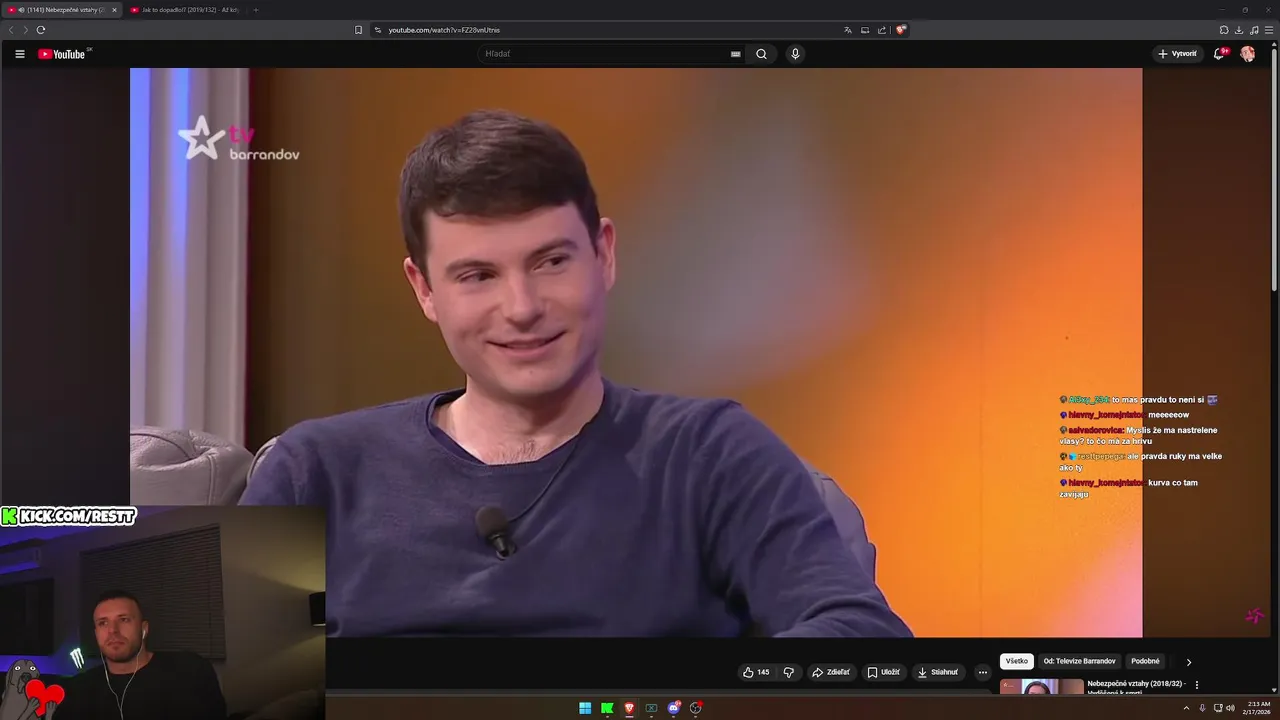The image size is (1280, 720).
Task: Go forward in browser history
Action: pos(25,30)
